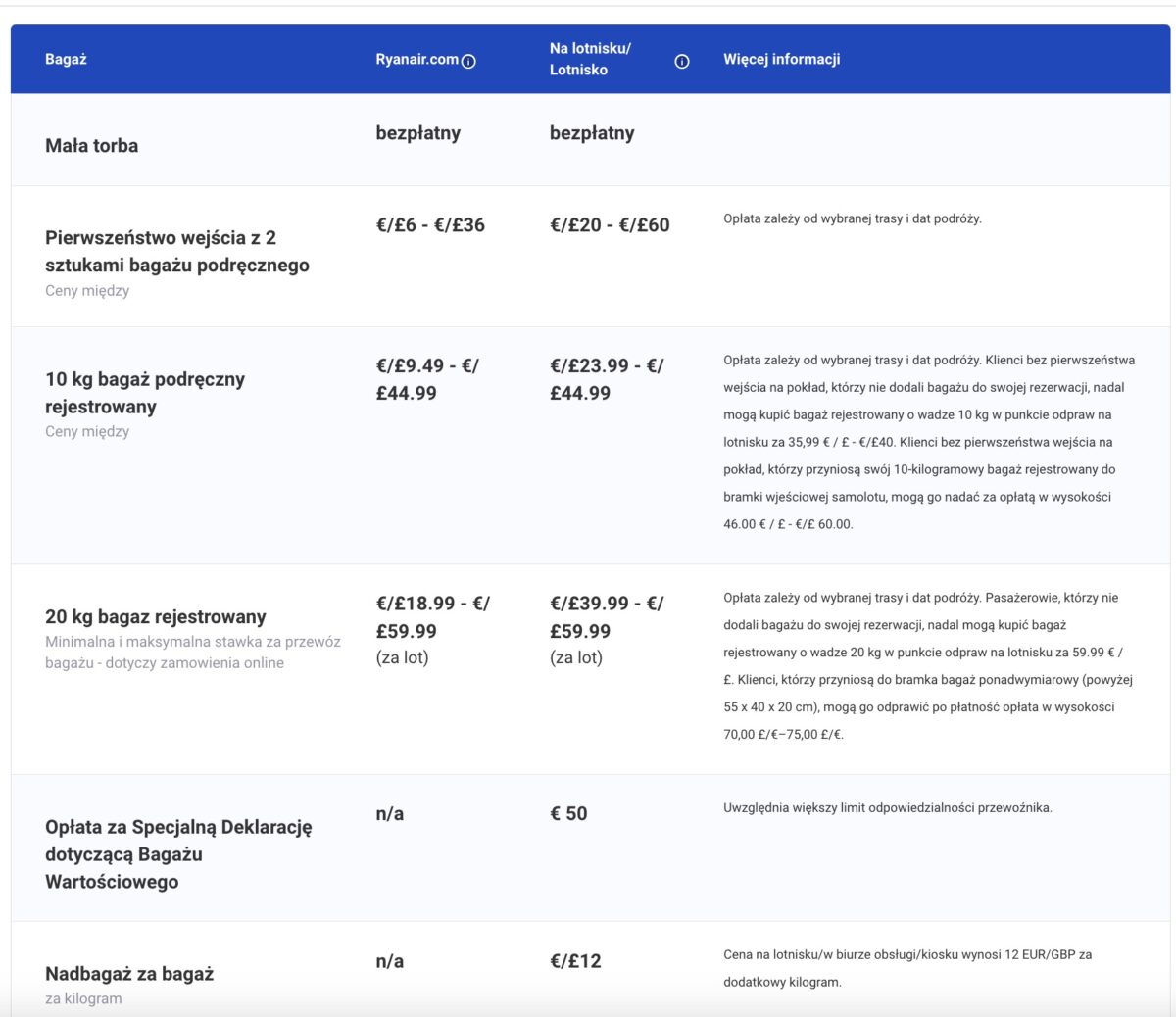This screenshot has width=1176, height=1017.
Task: Click Minimalna i maksymalna stawka subtitle
Action: pos(193,653)
